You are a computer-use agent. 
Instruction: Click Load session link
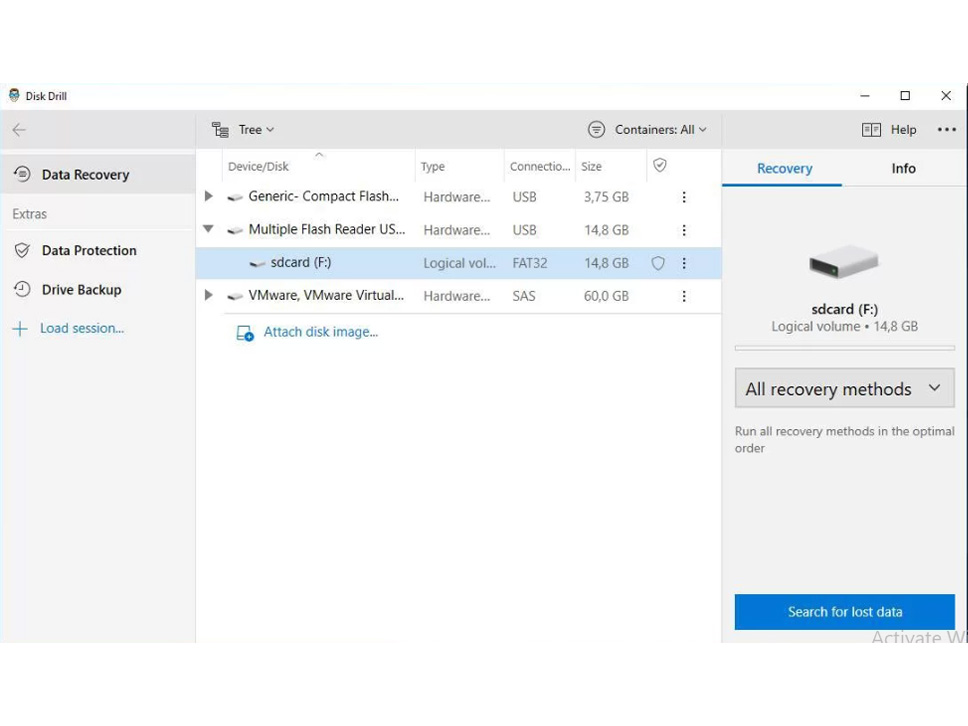[x=82, y=328]
